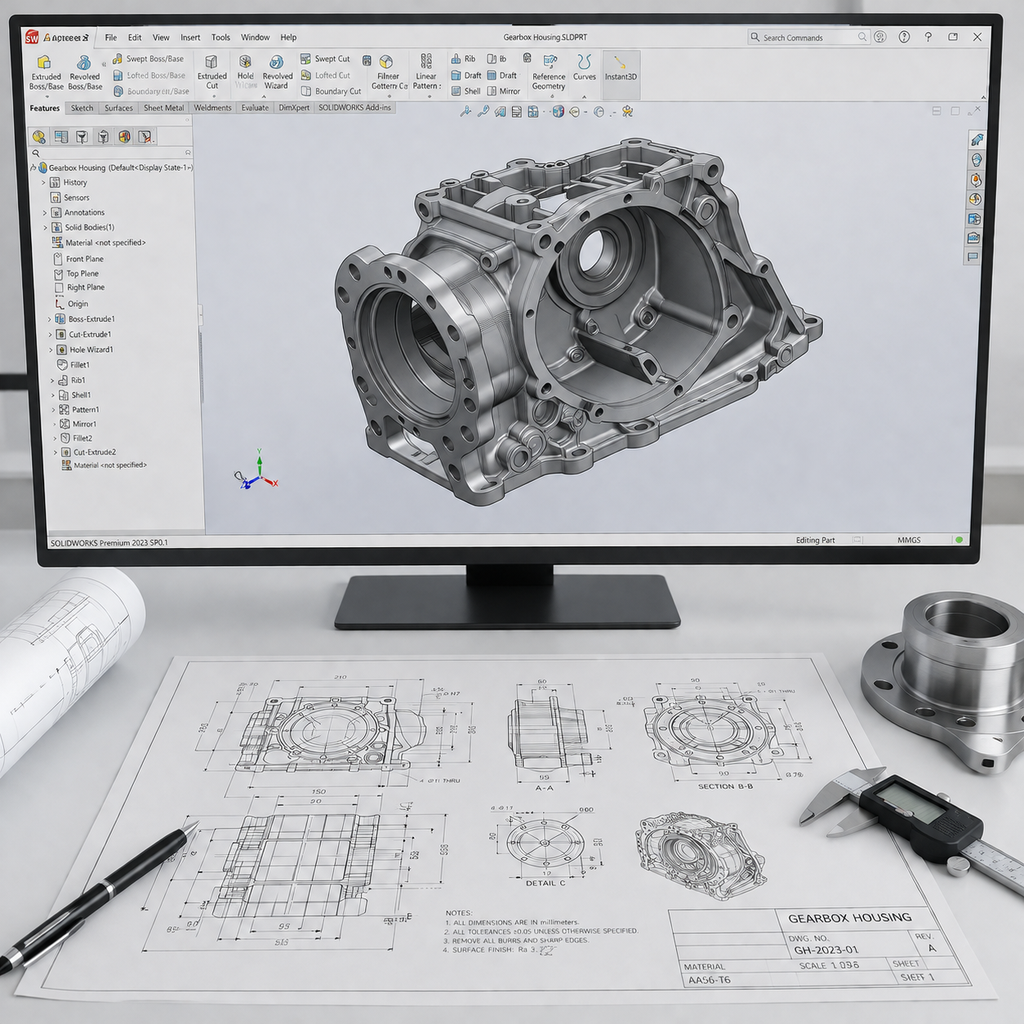Choose the Lofted Boss/Base command
The height and width of the screenshot is (1024, 1024).
[x=149, y=75]
